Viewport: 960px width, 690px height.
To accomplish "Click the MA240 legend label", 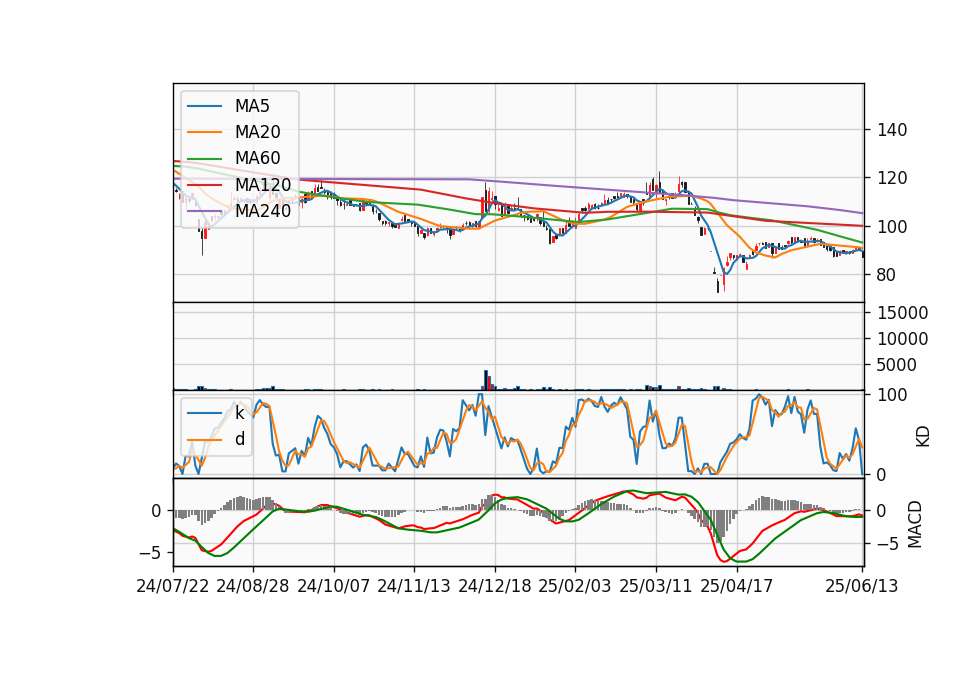I will coord(263,211).
